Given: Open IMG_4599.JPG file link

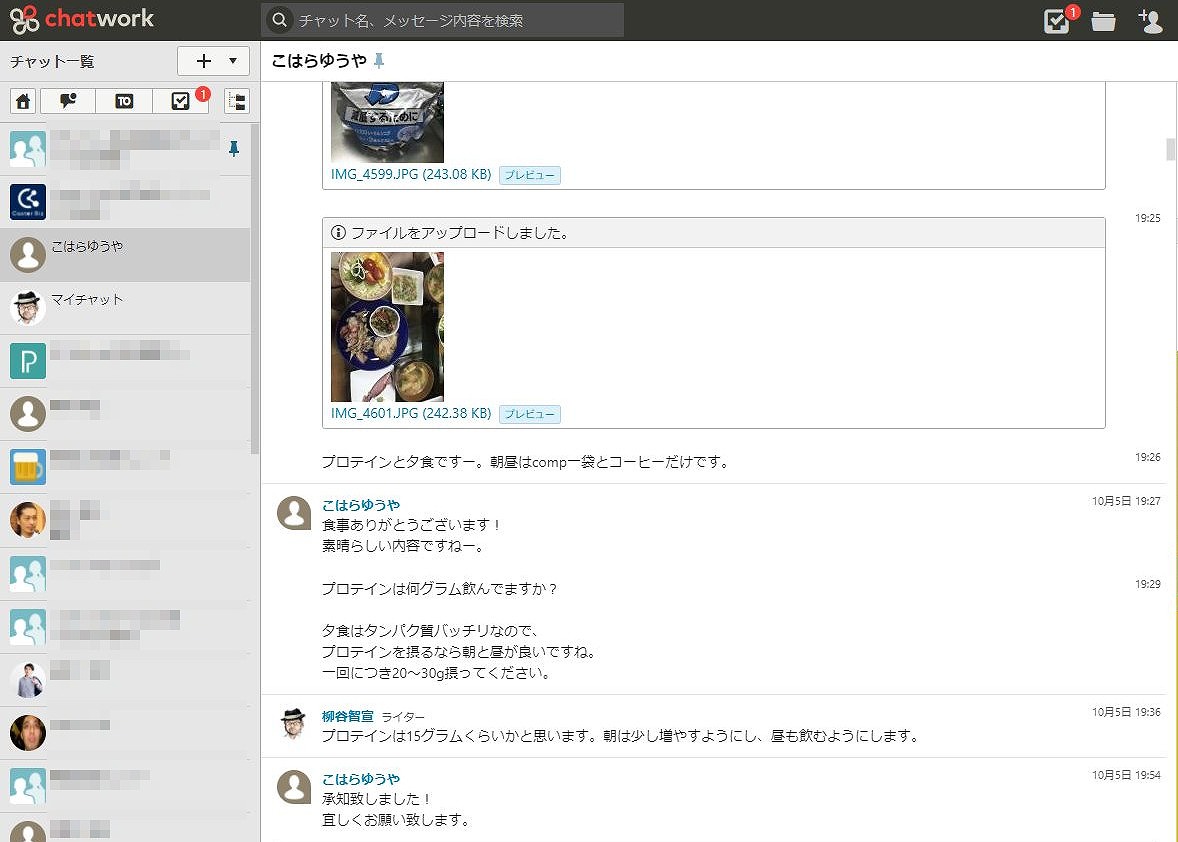Looking at the screenshot, I should 411,174.
